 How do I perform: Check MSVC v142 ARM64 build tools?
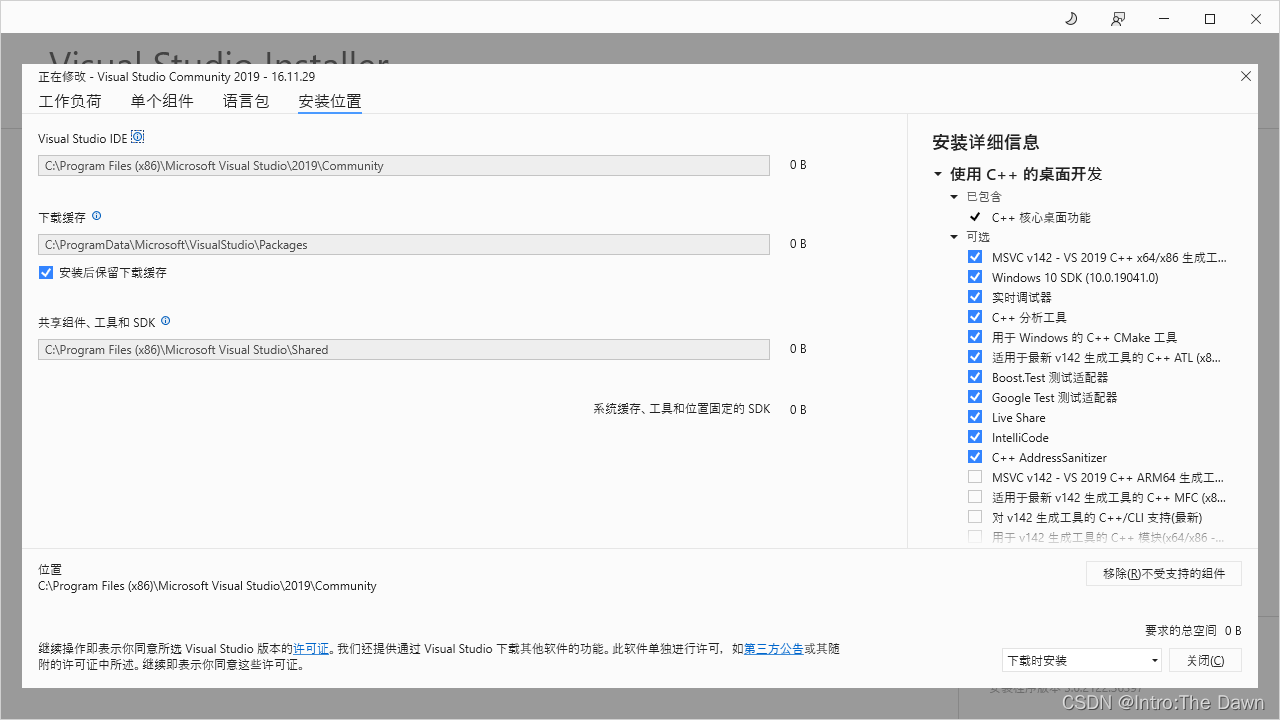(x=975, y=477)
